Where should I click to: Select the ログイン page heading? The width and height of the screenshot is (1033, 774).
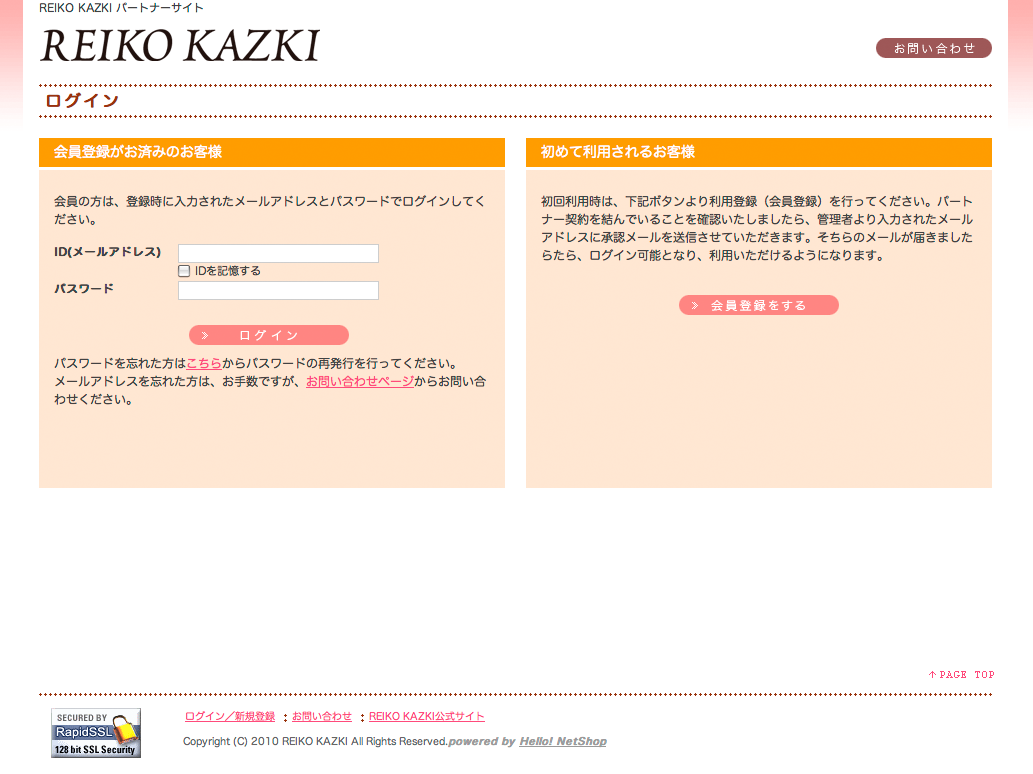click(x=82, y=101)
